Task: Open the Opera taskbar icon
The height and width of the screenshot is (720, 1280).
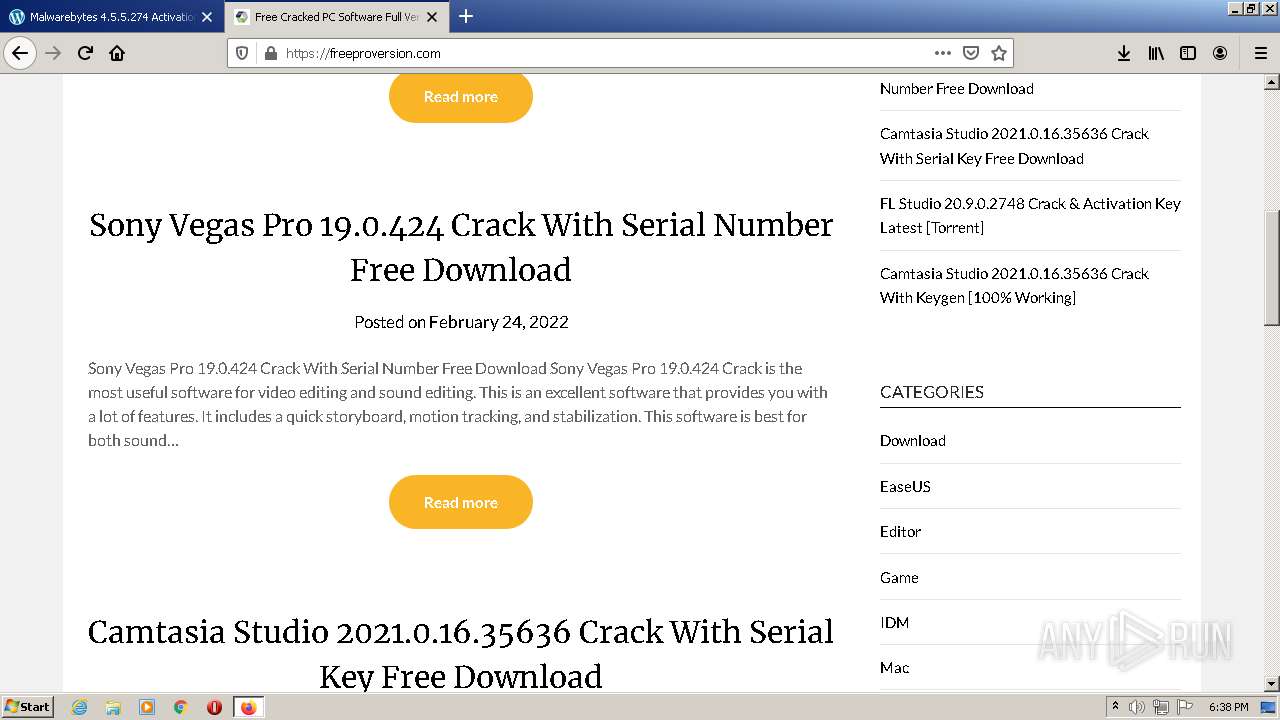Action: [214, 707]
